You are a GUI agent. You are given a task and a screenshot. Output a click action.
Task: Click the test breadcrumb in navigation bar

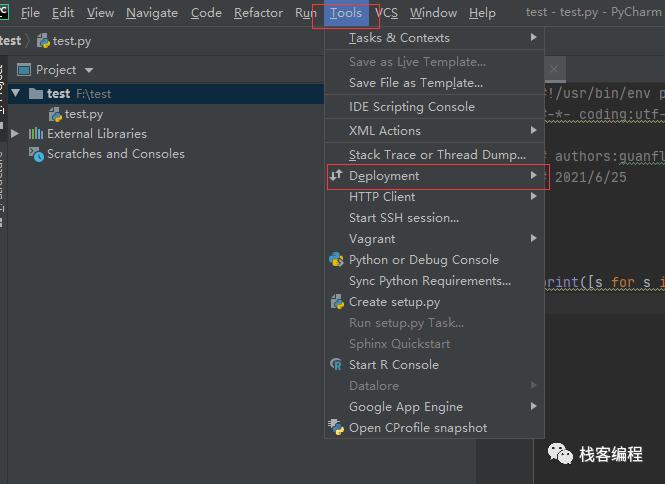point(10,41)
